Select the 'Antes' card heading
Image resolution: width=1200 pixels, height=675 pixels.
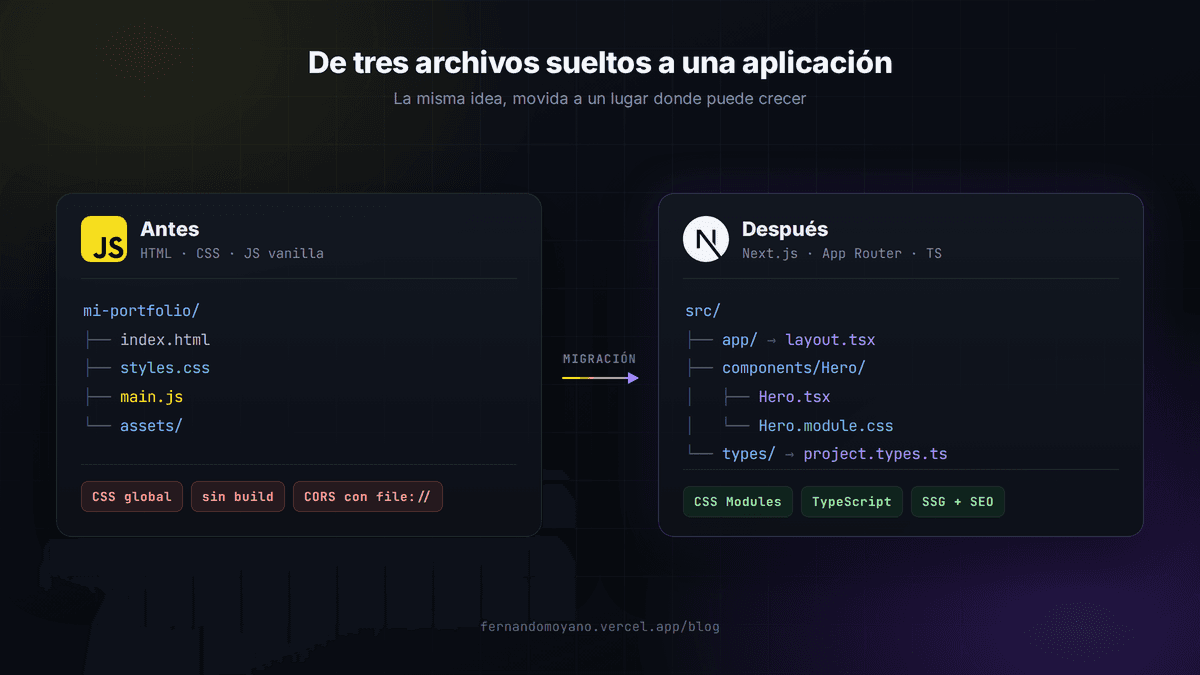(170, 229)
